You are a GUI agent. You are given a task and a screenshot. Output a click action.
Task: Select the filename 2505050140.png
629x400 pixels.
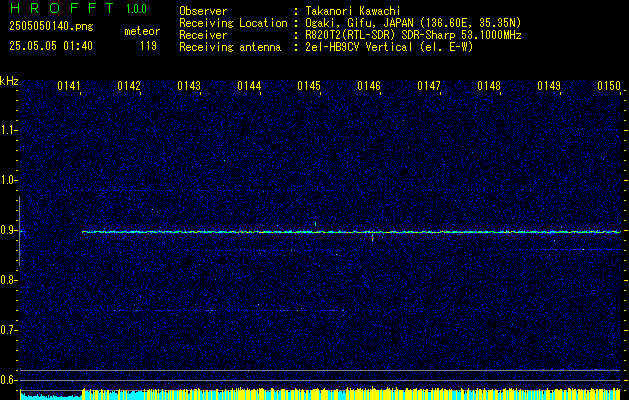tap(51, 27)
